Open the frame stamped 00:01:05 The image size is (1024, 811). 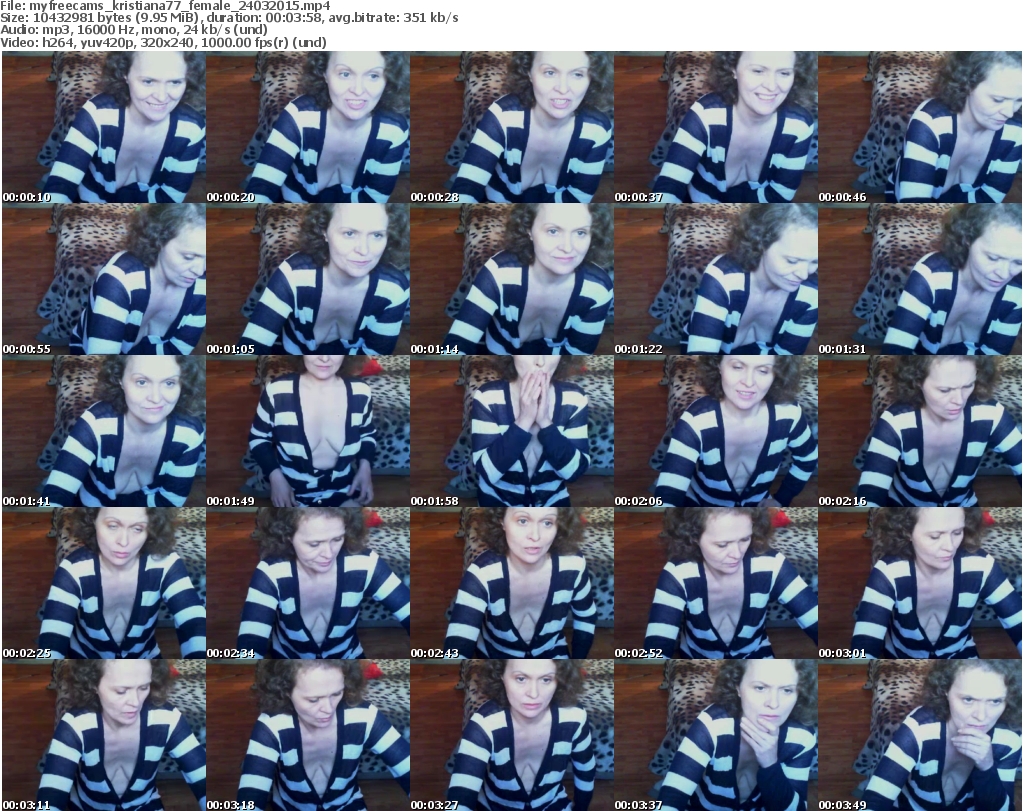pos(308,279)
